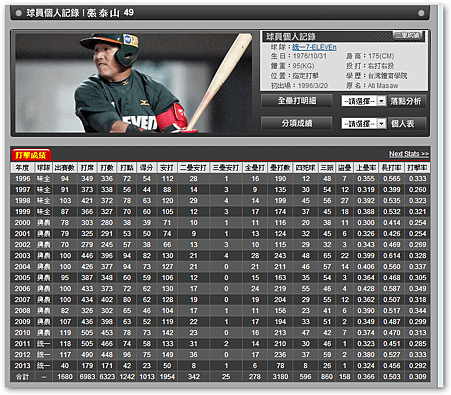Select the 合計 totals row
This screenshot has width=451, height=395.
coord(220,377)
